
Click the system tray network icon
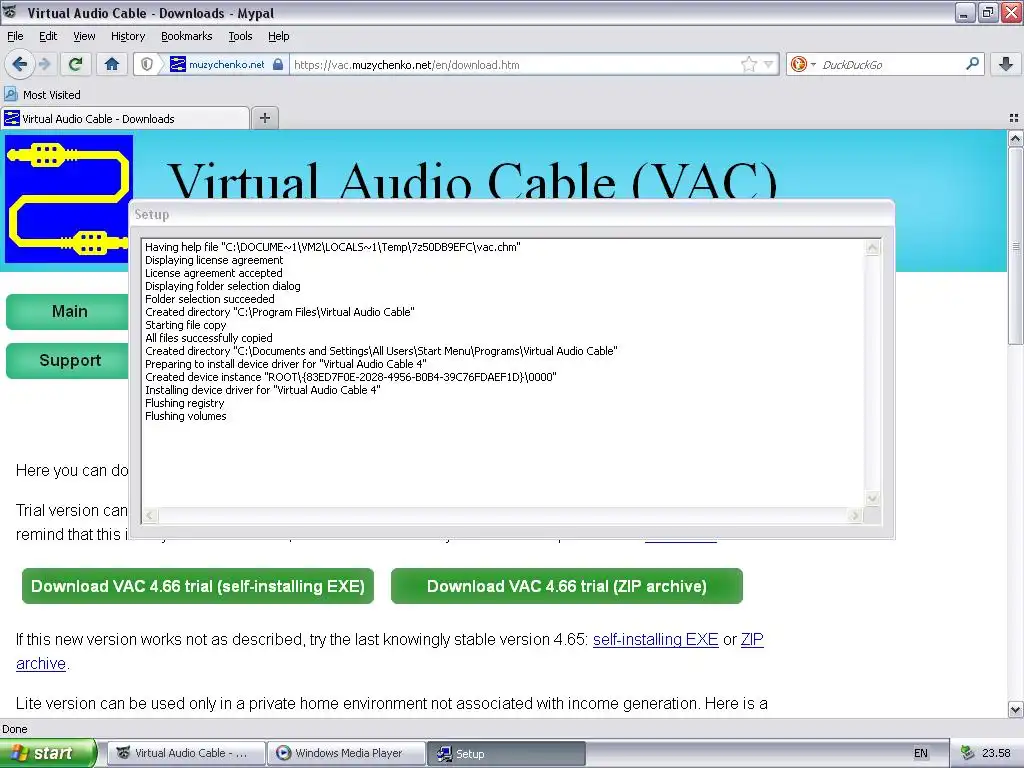pos(967,753)
